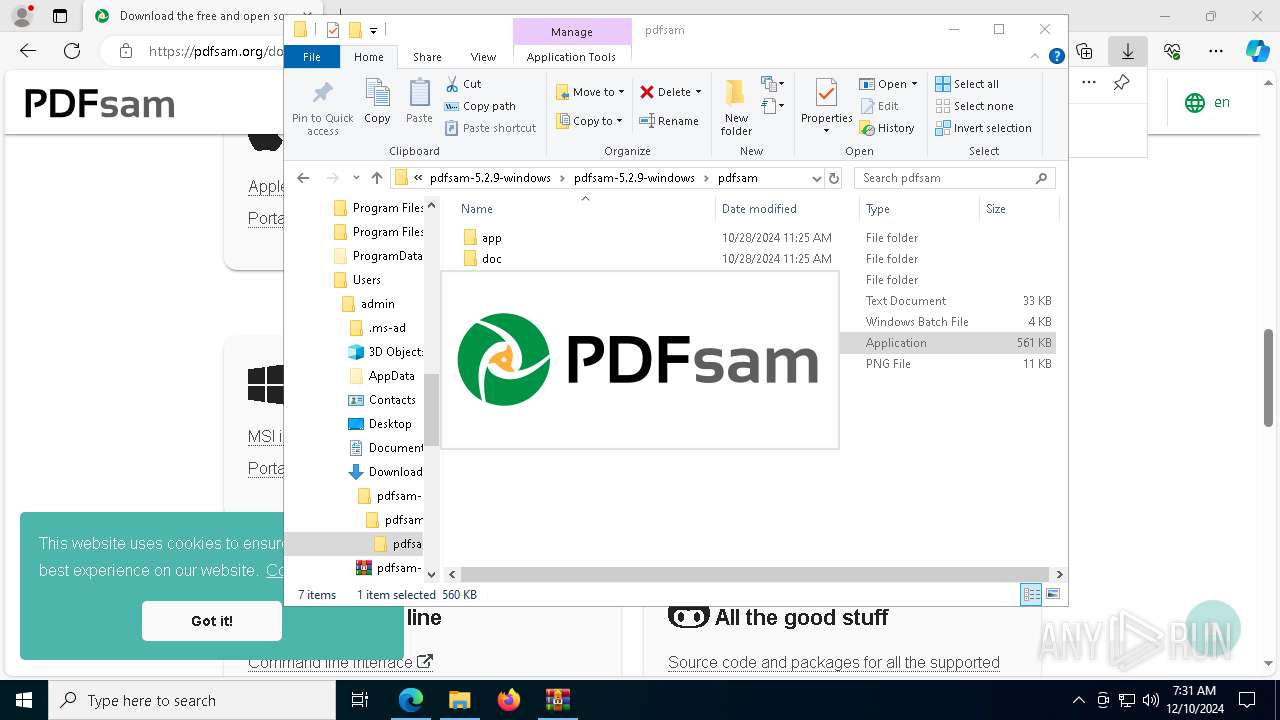Open WinRAR from taskbar
1280x720 pixels.
point(557,700)
